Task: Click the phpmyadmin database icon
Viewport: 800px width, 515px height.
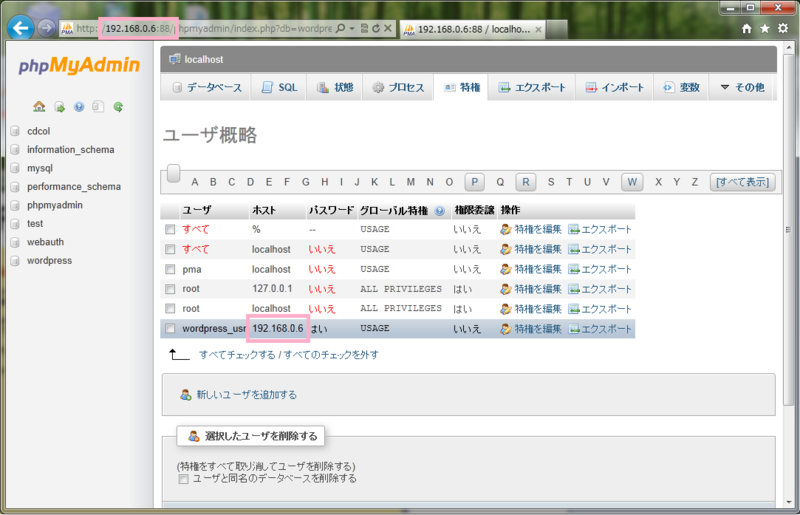Action: 15,205
